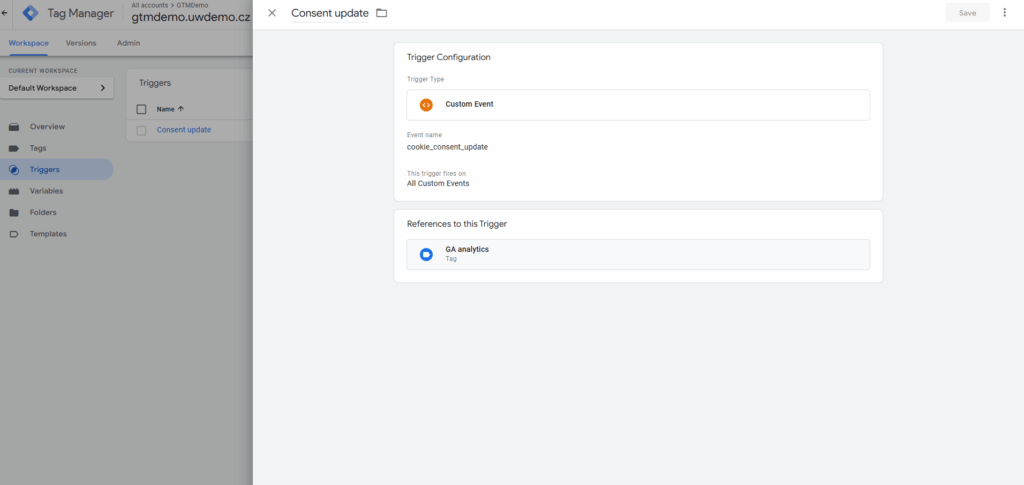1024x485 pixels.
Task: Open the Consent update trigger link
Action: [183, 130]
